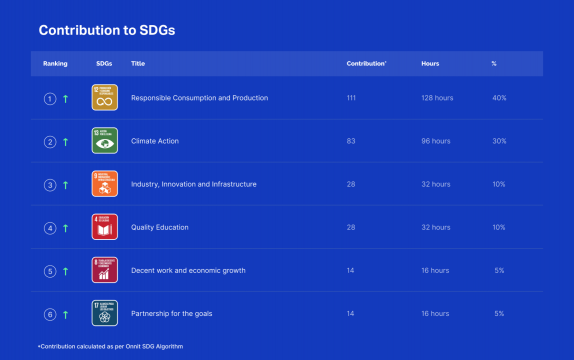The height and width of the screenshot is (360, 574).
Task: Click the Decent work SDG 8 icon
Action: [105, 270]
